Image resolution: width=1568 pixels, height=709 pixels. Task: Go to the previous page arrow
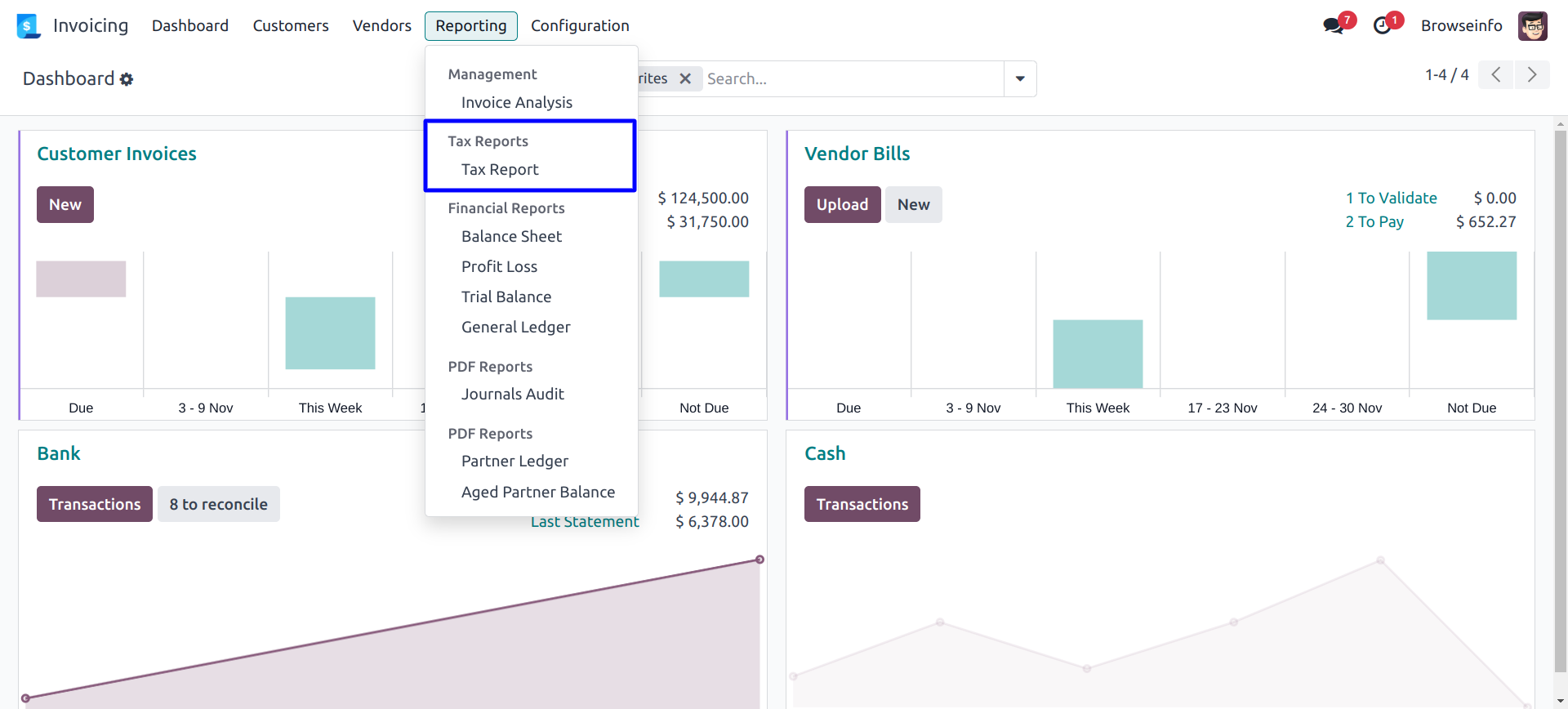click(1495, 75)
